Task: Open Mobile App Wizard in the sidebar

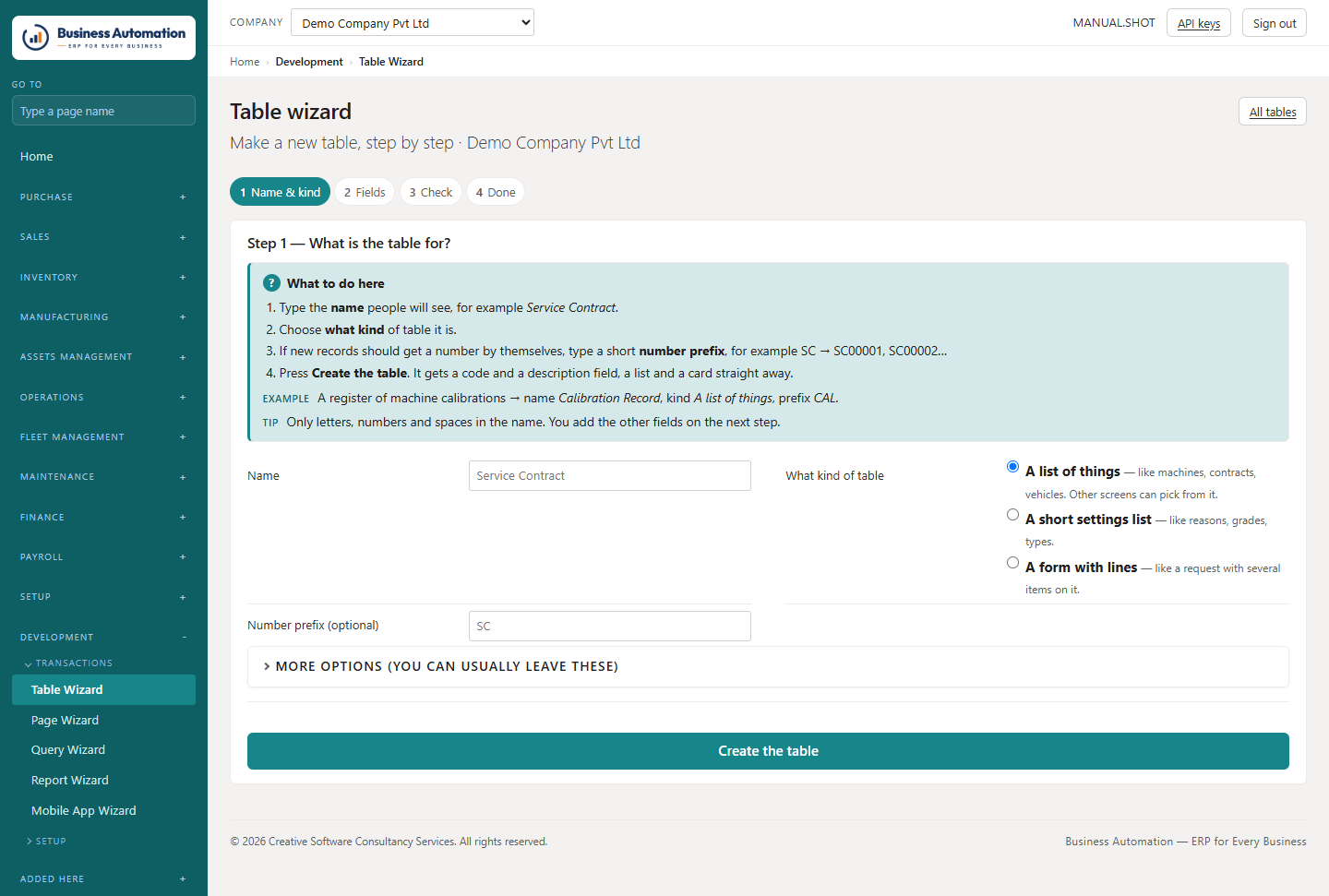Action: (103, 811)
